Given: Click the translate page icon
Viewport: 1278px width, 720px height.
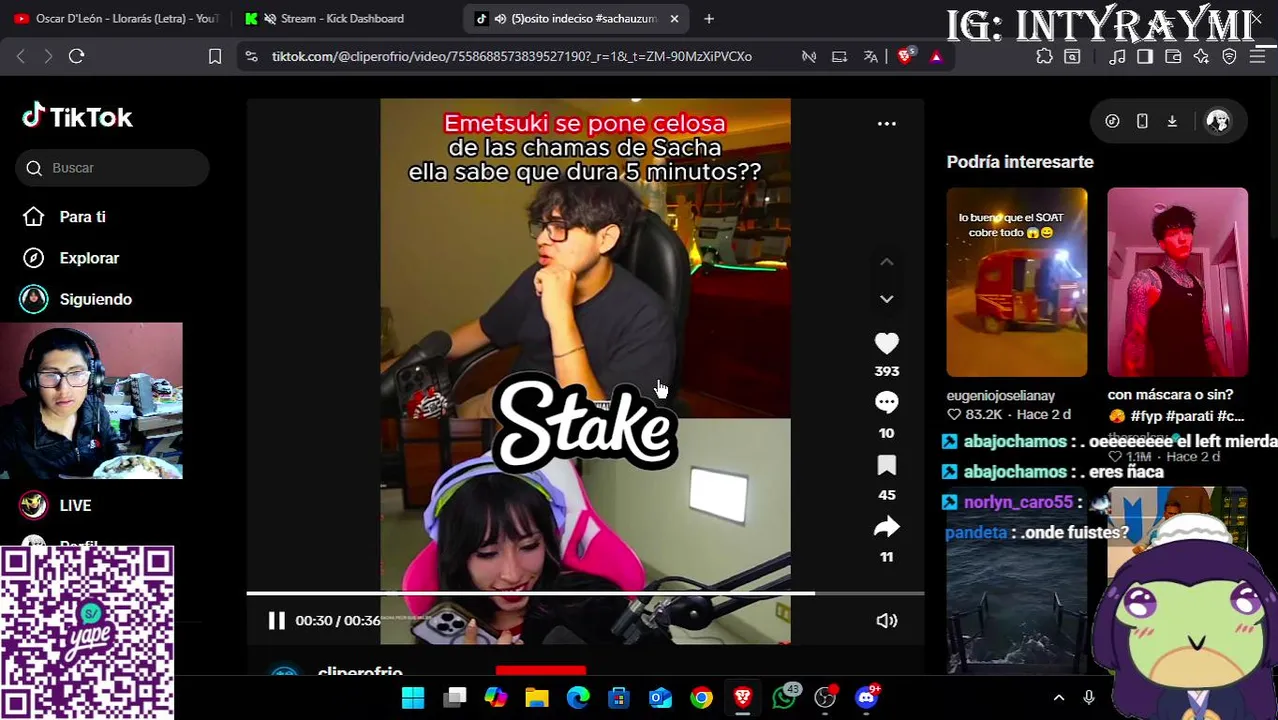Looking at the screenshot, I should 870,57.
